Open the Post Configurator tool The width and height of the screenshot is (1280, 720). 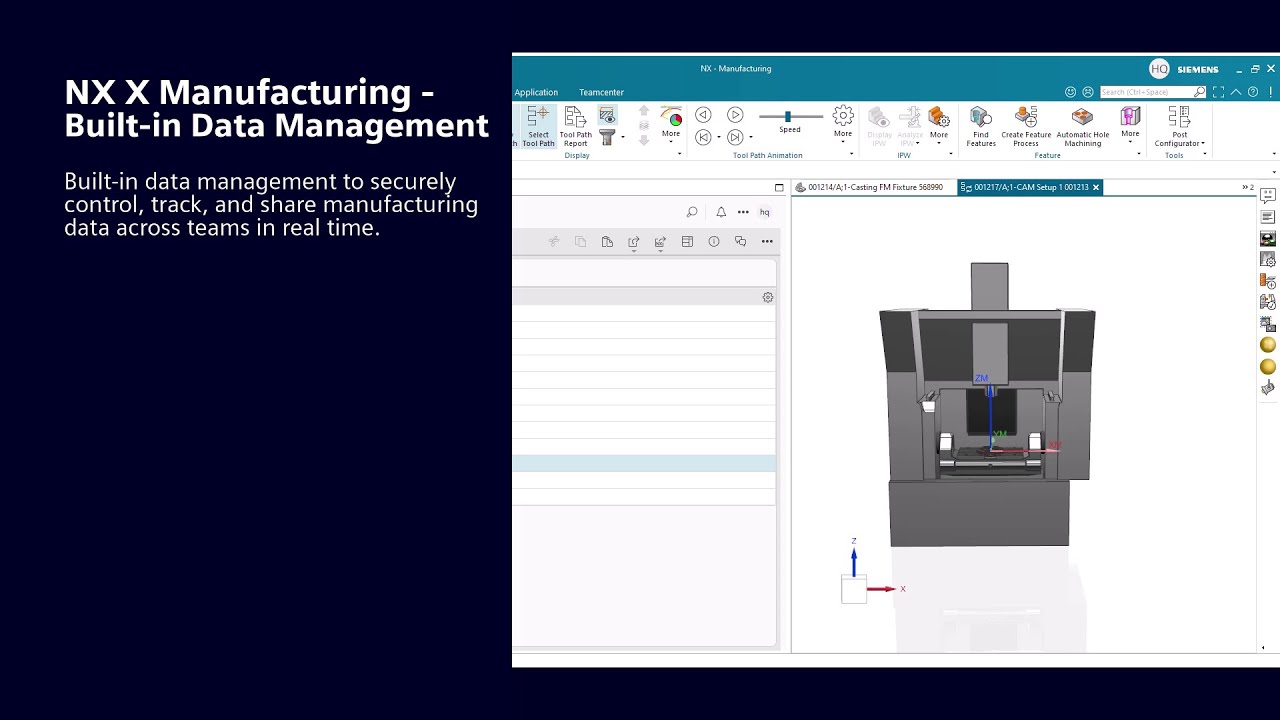click(1180, 127)
